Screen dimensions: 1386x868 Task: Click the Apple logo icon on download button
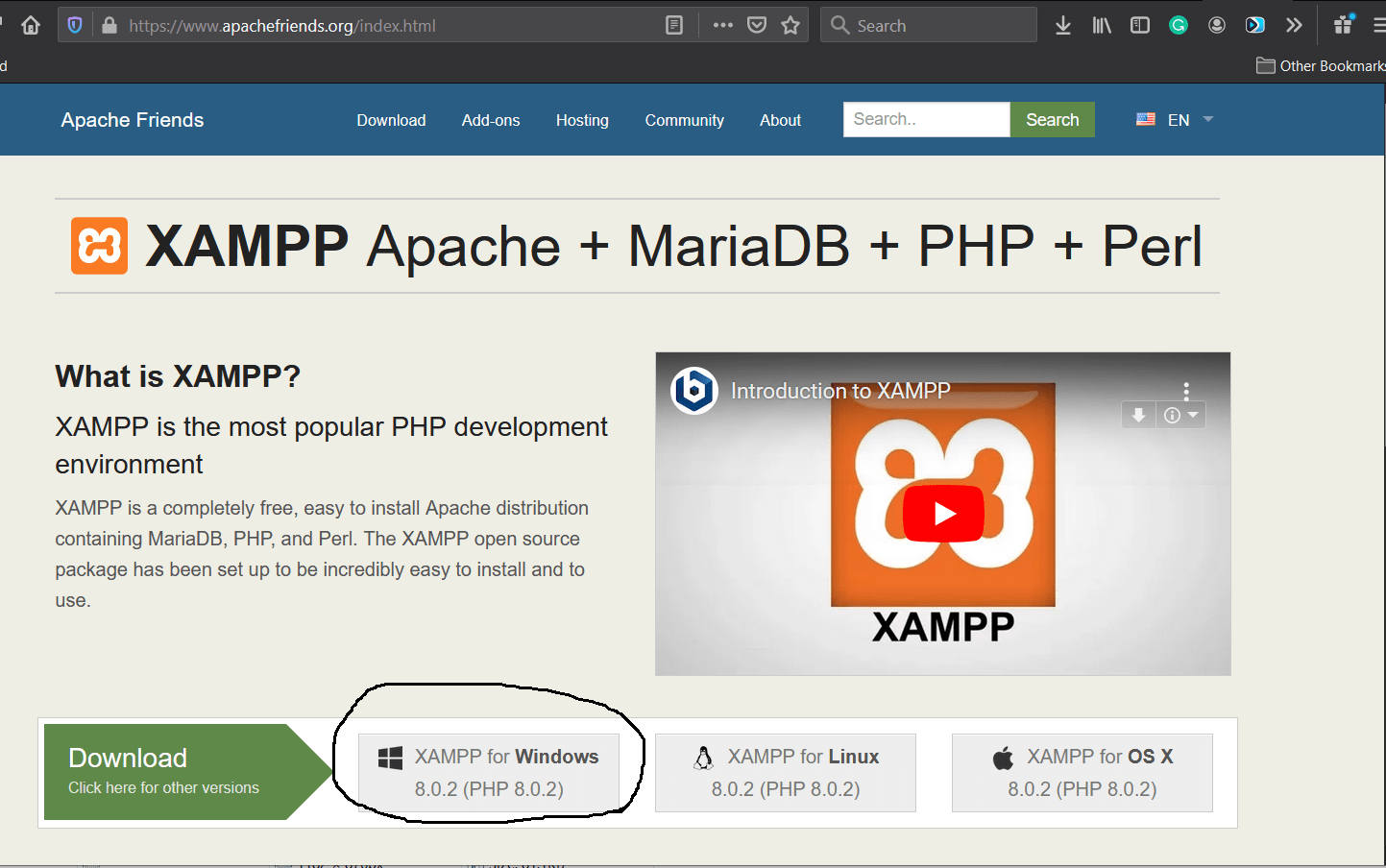1003,758
